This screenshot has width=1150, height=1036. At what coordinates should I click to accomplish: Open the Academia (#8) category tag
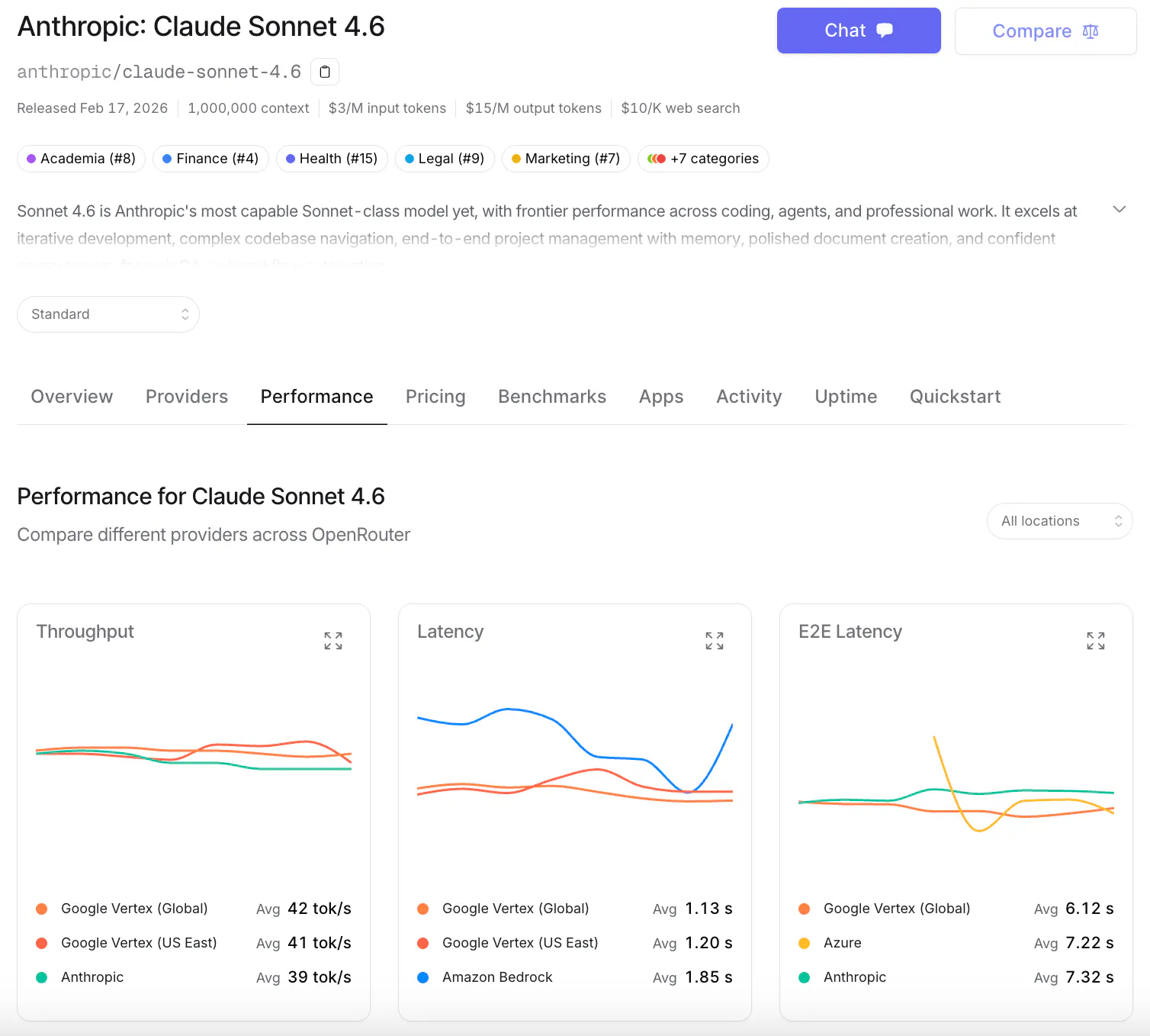[x=81, y=159]
